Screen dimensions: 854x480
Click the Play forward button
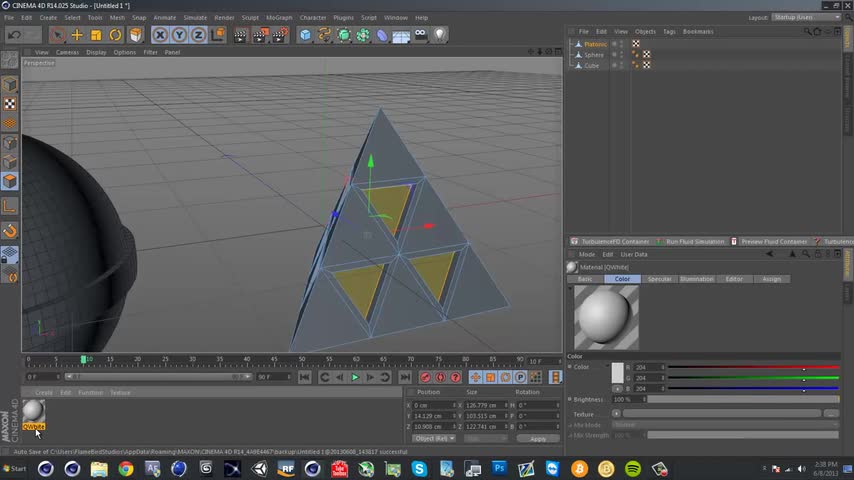click(355, 377)
